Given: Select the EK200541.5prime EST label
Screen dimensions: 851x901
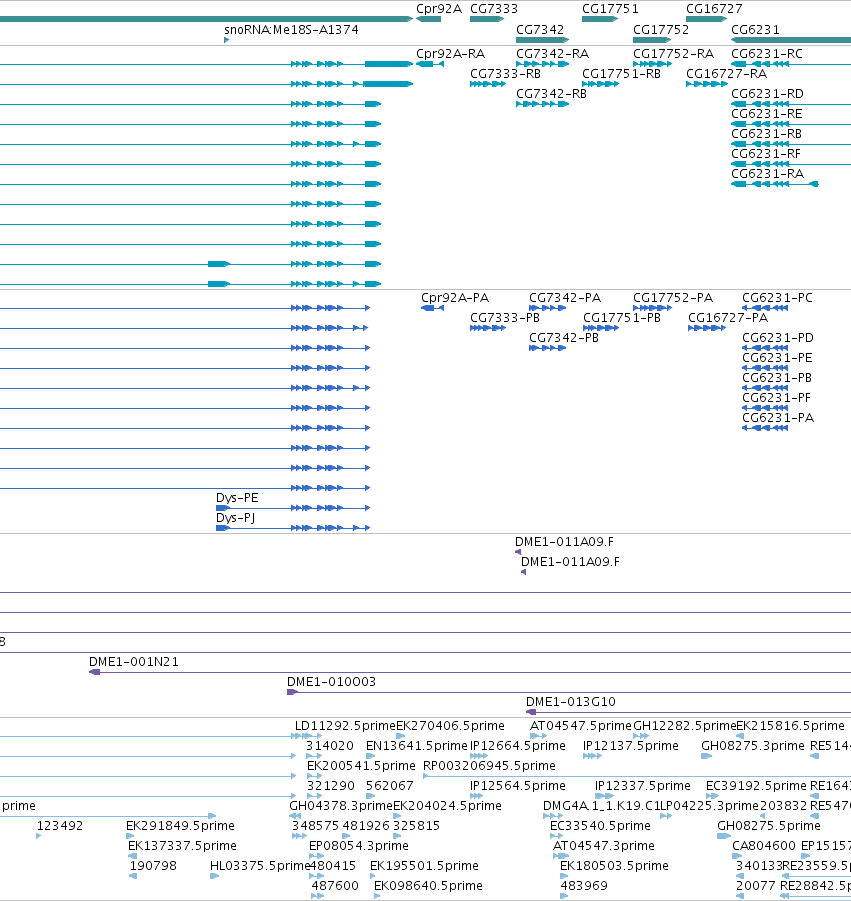Looking at the screenshot, I should tap(361, 767).
